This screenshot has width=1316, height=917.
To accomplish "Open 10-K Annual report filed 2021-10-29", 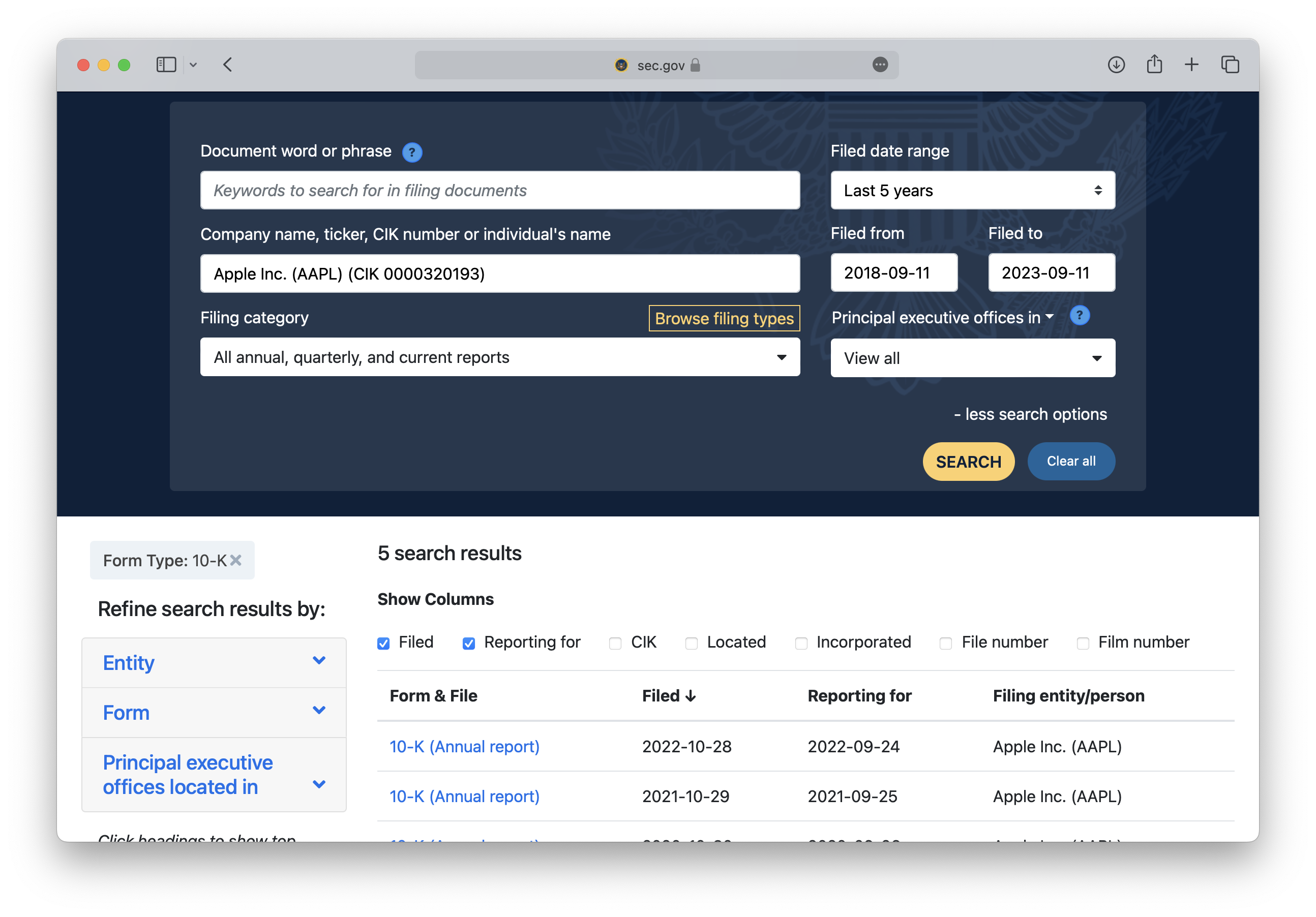I will click(464, 796).
